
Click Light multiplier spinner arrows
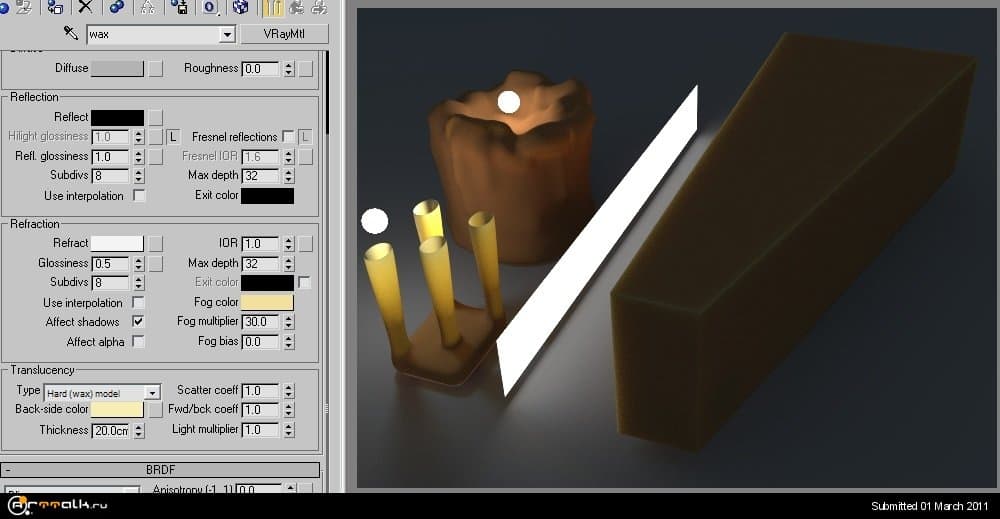(x=289, y=430)
